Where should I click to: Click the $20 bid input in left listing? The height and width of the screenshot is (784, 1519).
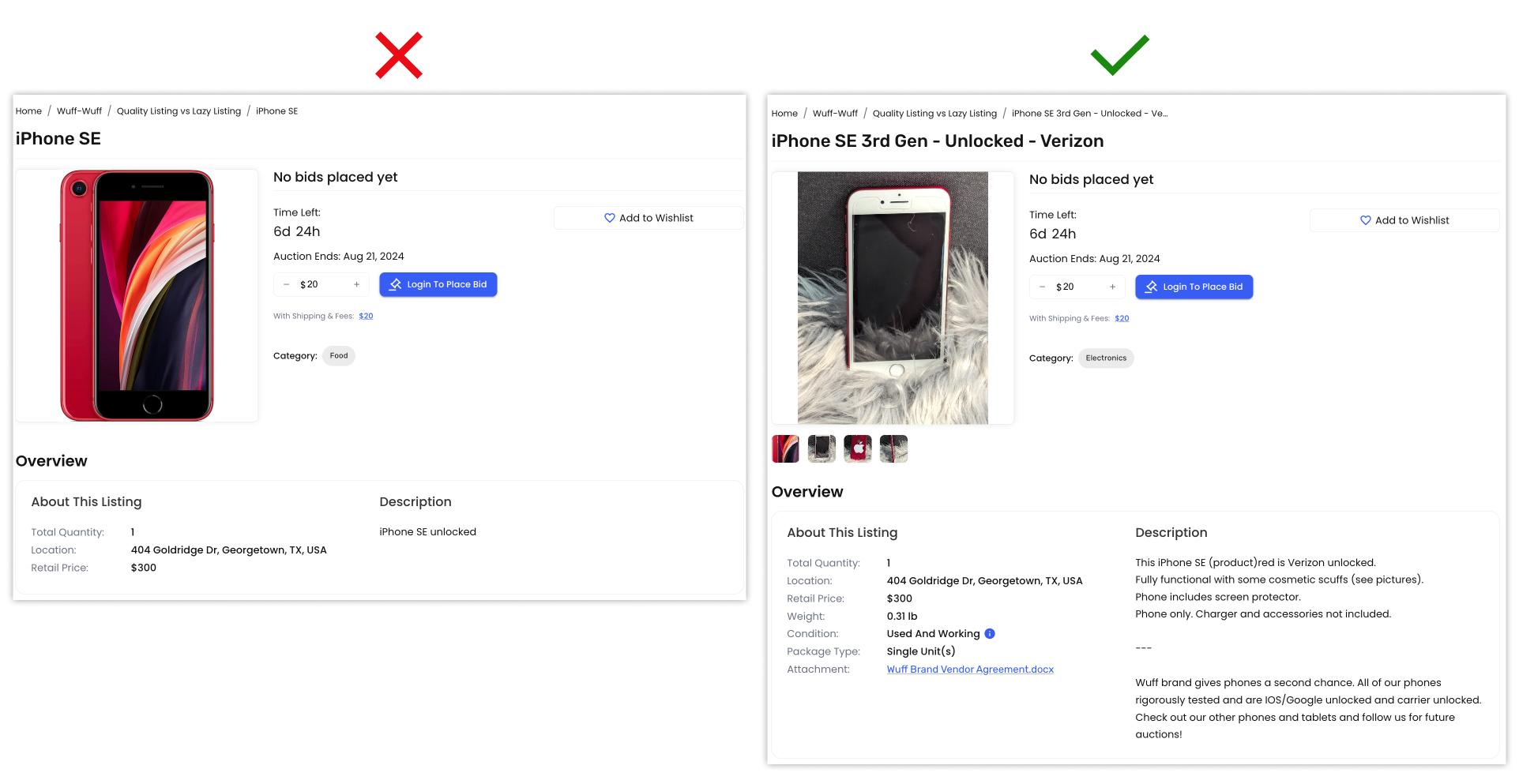click(321, 284)
